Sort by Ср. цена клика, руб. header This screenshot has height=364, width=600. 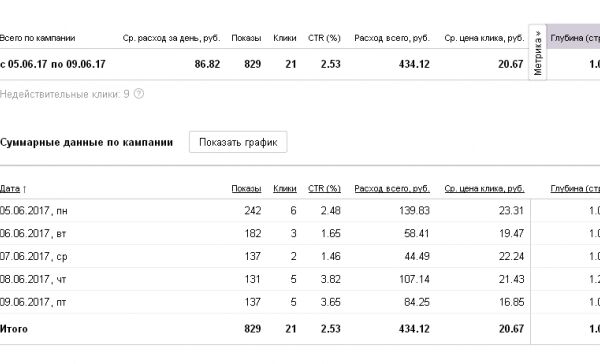(484, 189)
